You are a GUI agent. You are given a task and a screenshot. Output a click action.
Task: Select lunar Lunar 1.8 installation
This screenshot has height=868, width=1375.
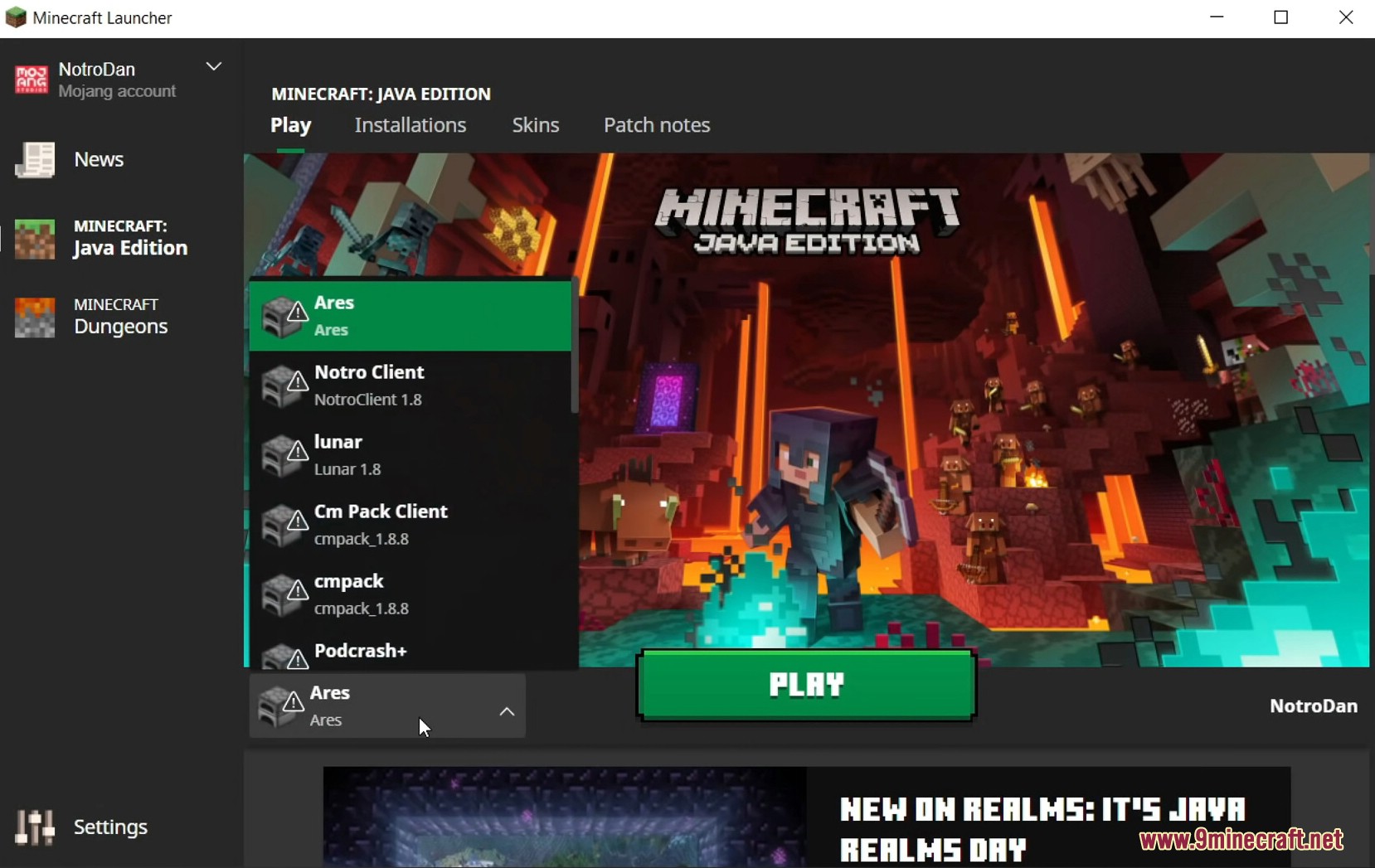tap(410, 455)
